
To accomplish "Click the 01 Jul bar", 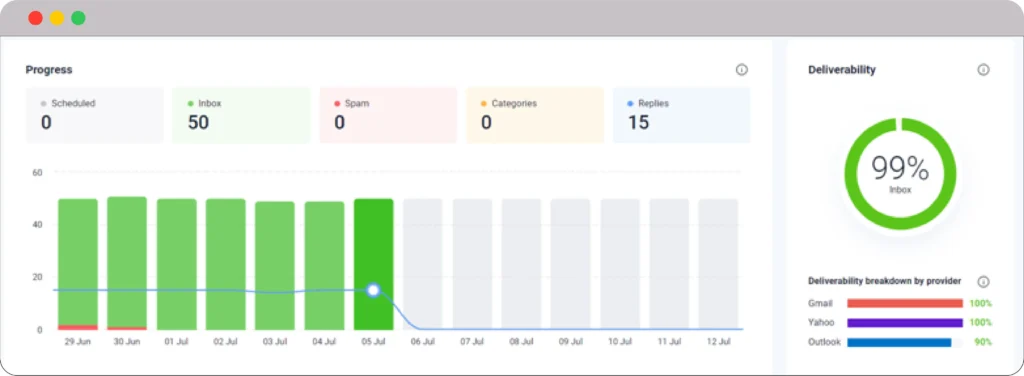I will coord(176,264).
